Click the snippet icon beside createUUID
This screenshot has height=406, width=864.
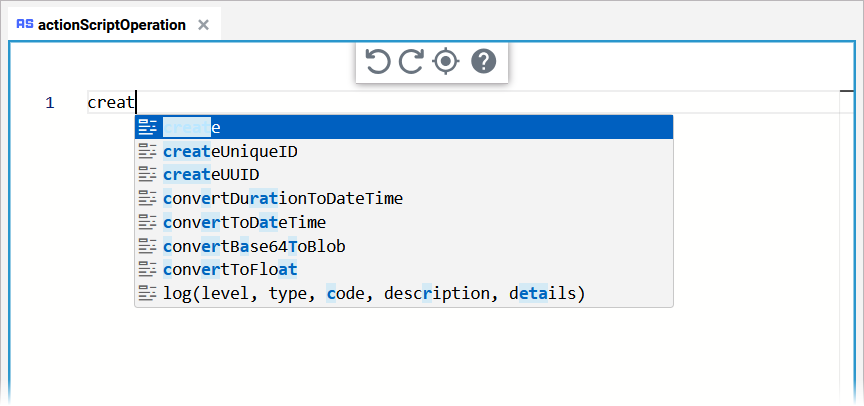click(148, 175)
